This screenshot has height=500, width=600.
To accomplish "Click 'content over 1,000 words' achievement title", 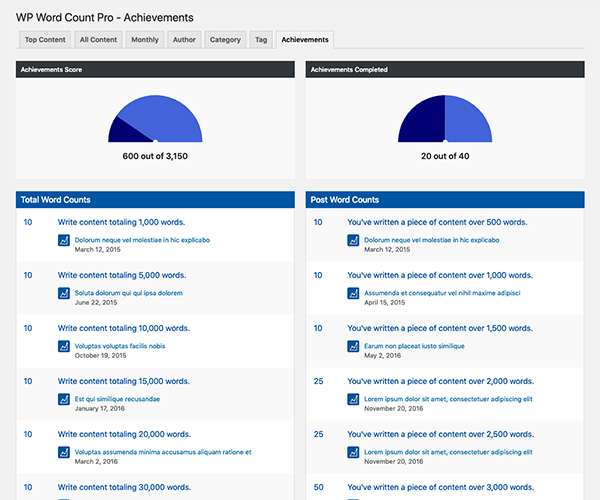I will pos(440,275).
